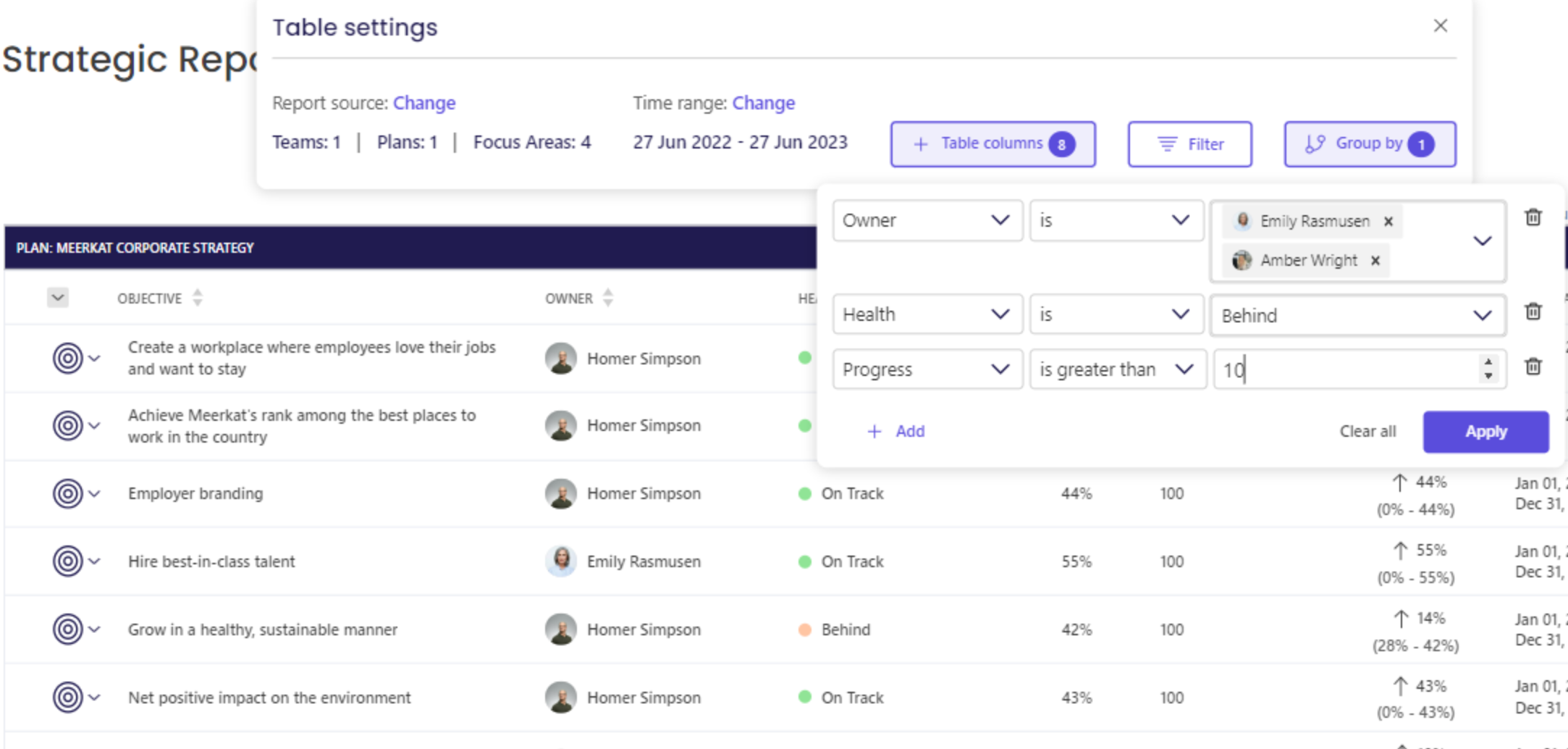The image size is (1568, 749).
Task: Open the Group by menu
Action: click(1370, 144)
